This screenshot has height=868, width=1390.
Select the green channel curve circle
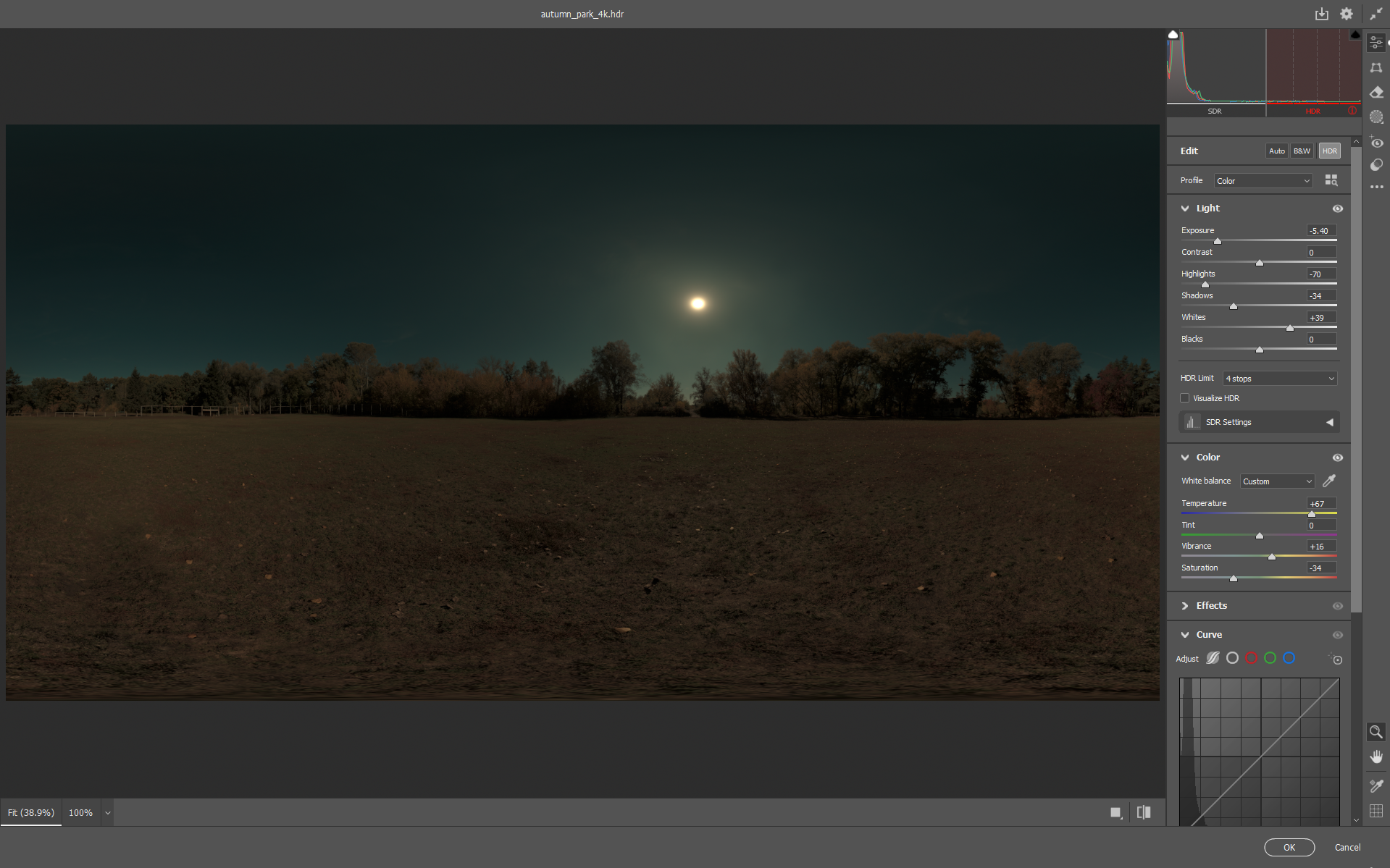coord(1270,658)
